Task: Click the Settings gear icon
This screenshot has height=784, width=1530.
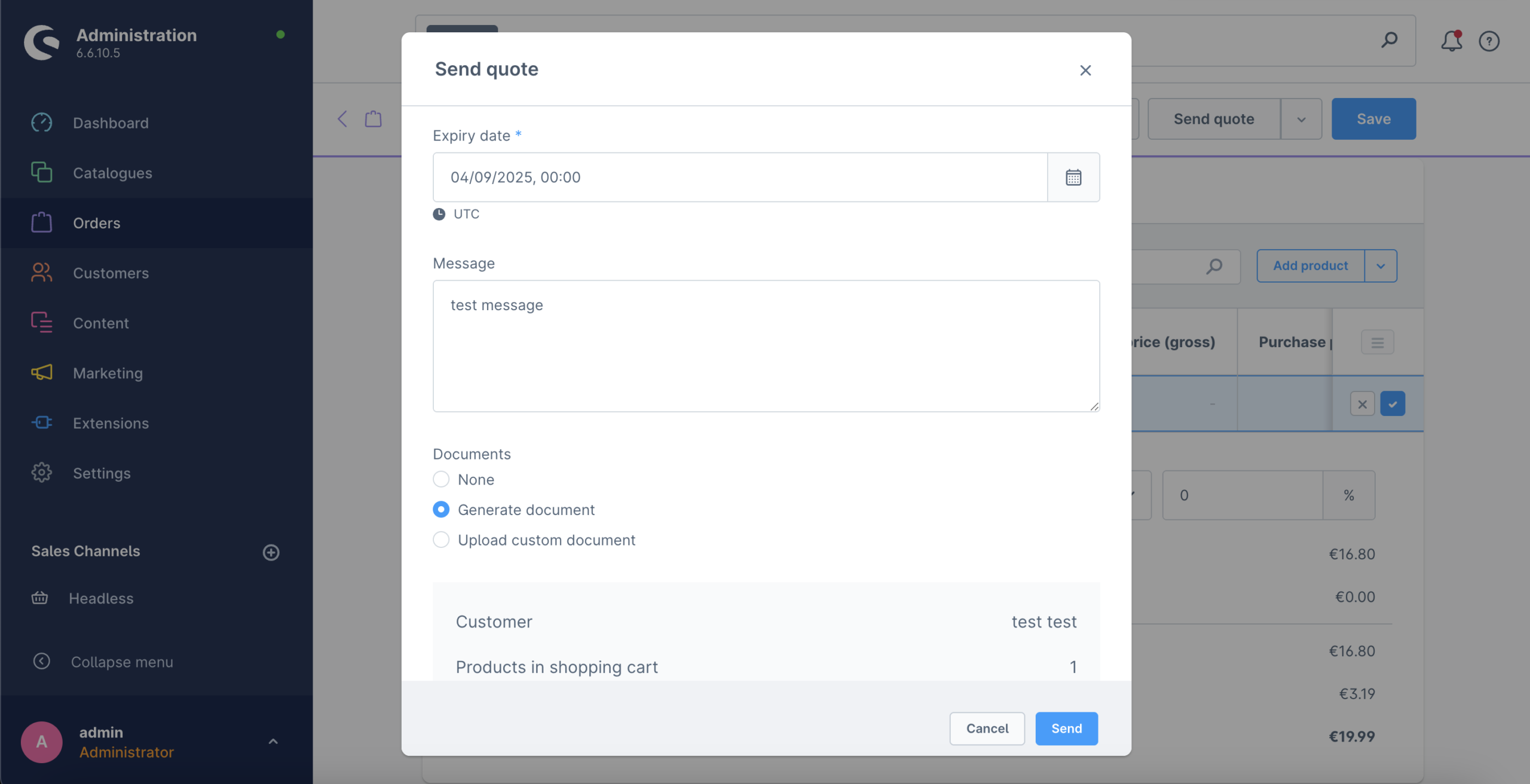Action: click(42, 473)
